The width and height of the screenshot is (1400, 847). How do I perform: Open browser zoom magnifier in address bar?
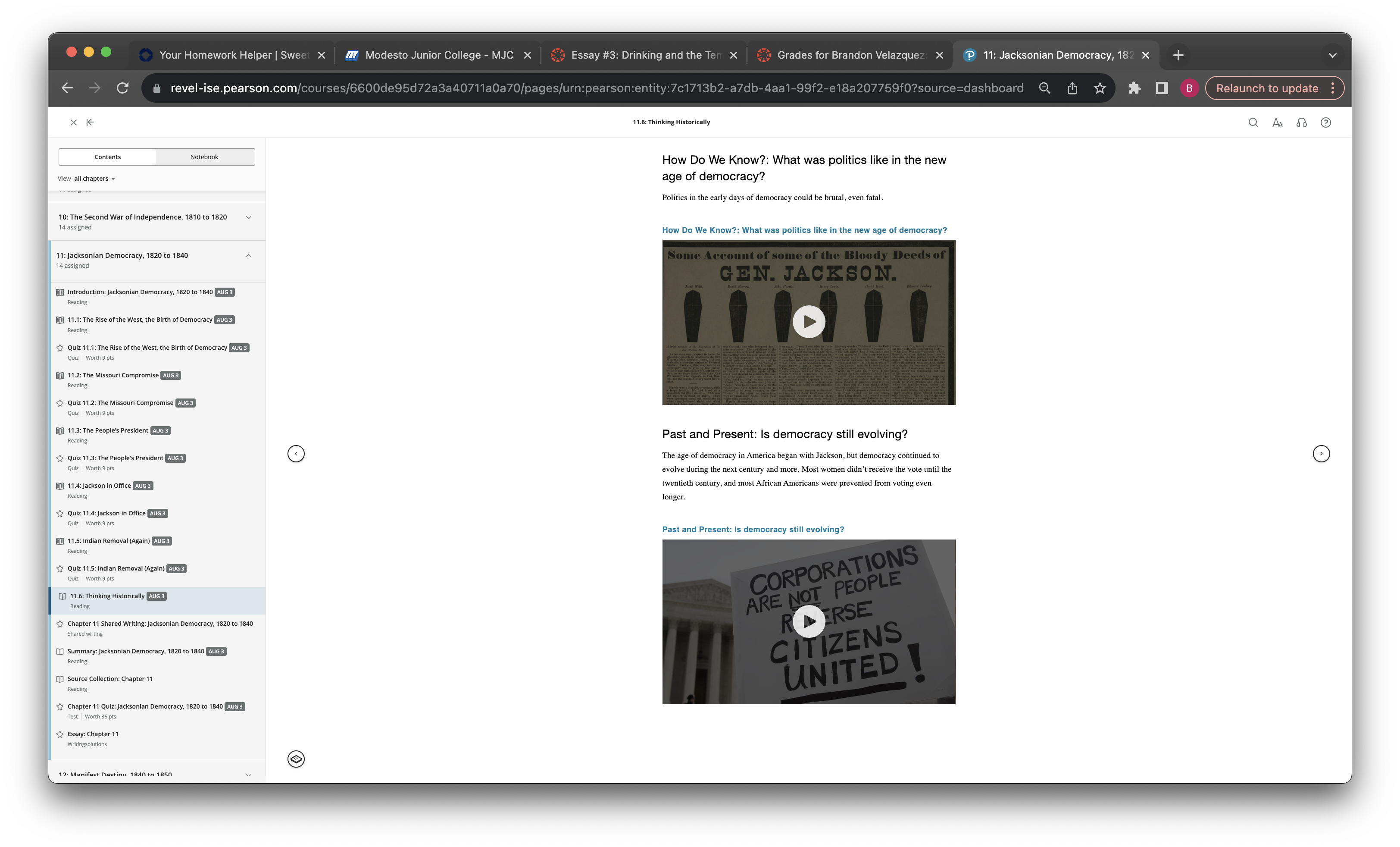[1044, 88]
